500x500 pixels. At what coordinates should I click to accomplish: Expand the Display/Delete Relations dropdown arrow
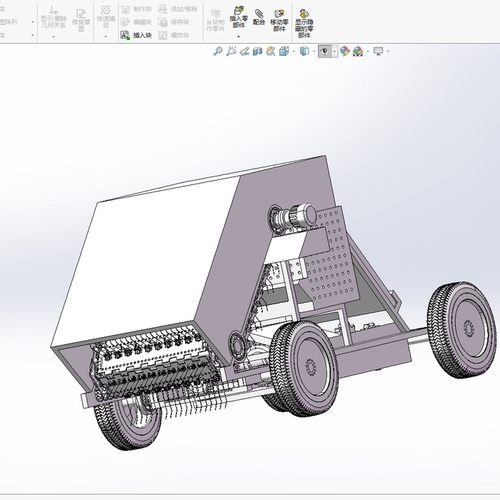click(53, 36)
